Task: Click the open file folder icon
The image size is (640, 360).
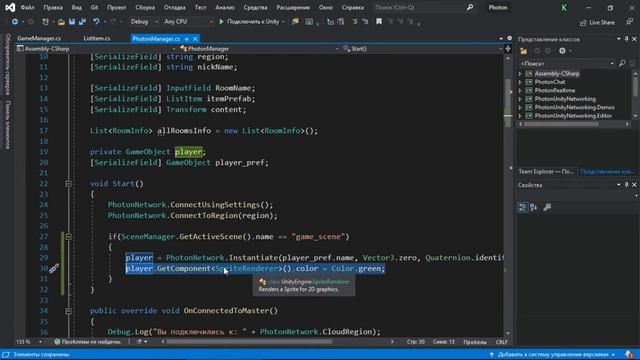Action: [x=61, y=22]
